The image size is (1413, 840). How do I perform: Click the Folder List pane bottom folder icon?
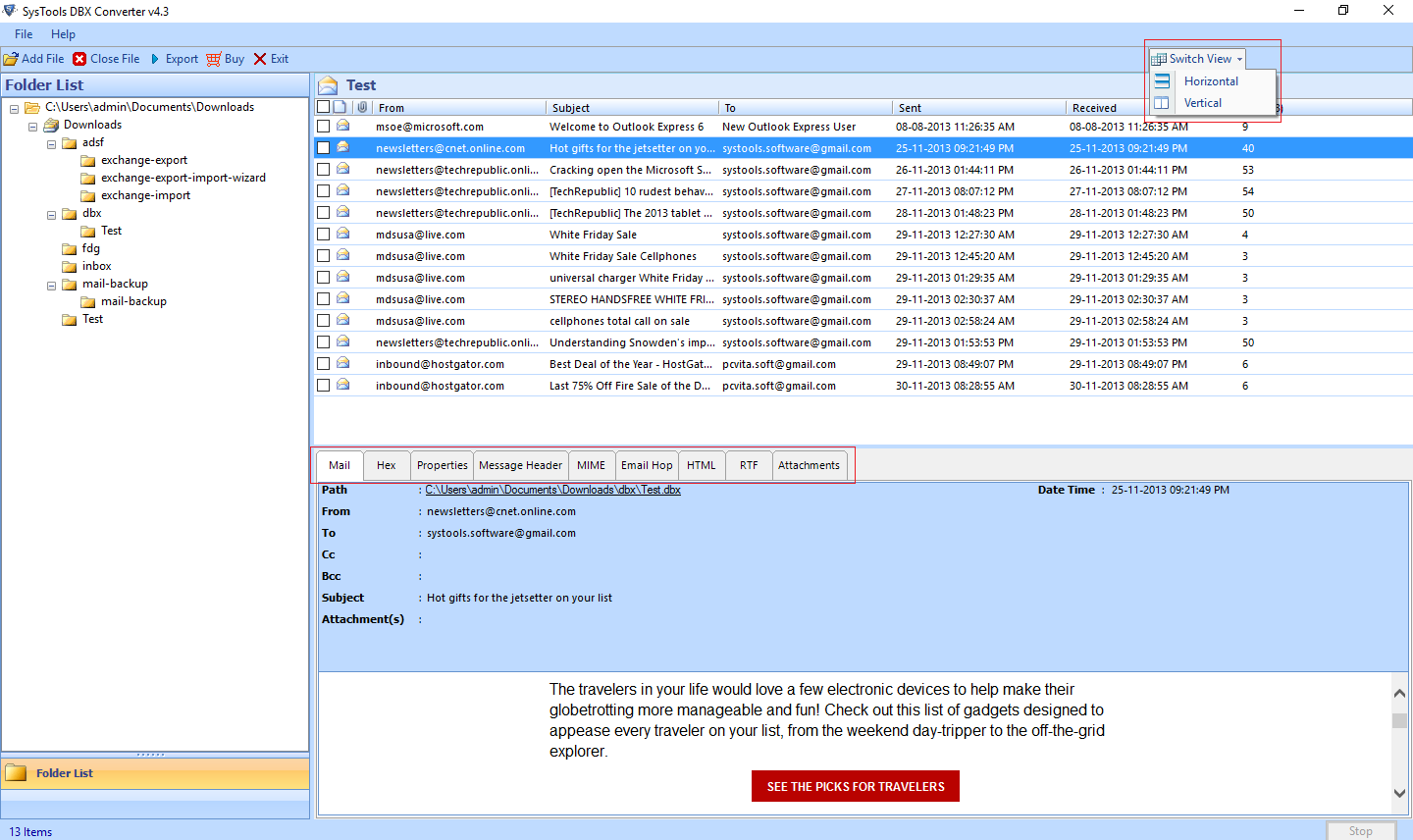(16, 773)
